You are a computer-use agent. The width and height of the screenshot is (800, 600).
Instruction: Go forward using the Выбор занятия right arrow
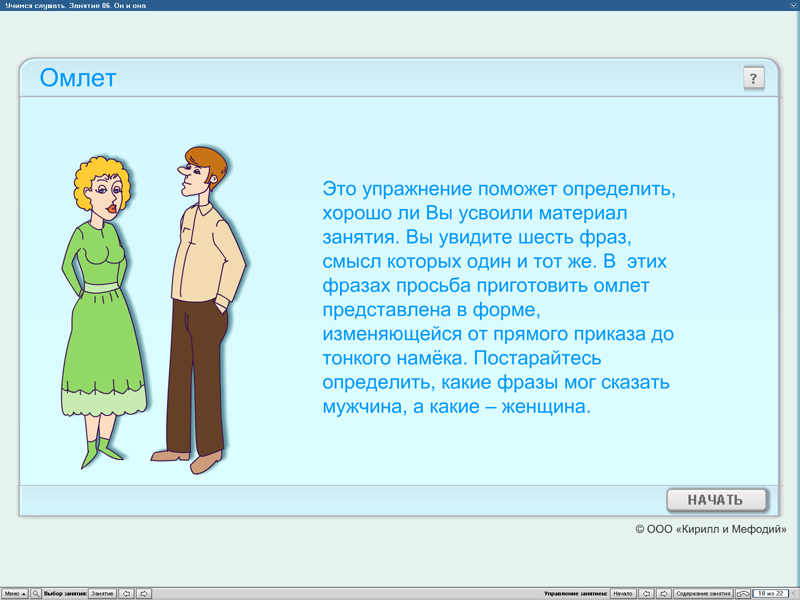point(144,592)
